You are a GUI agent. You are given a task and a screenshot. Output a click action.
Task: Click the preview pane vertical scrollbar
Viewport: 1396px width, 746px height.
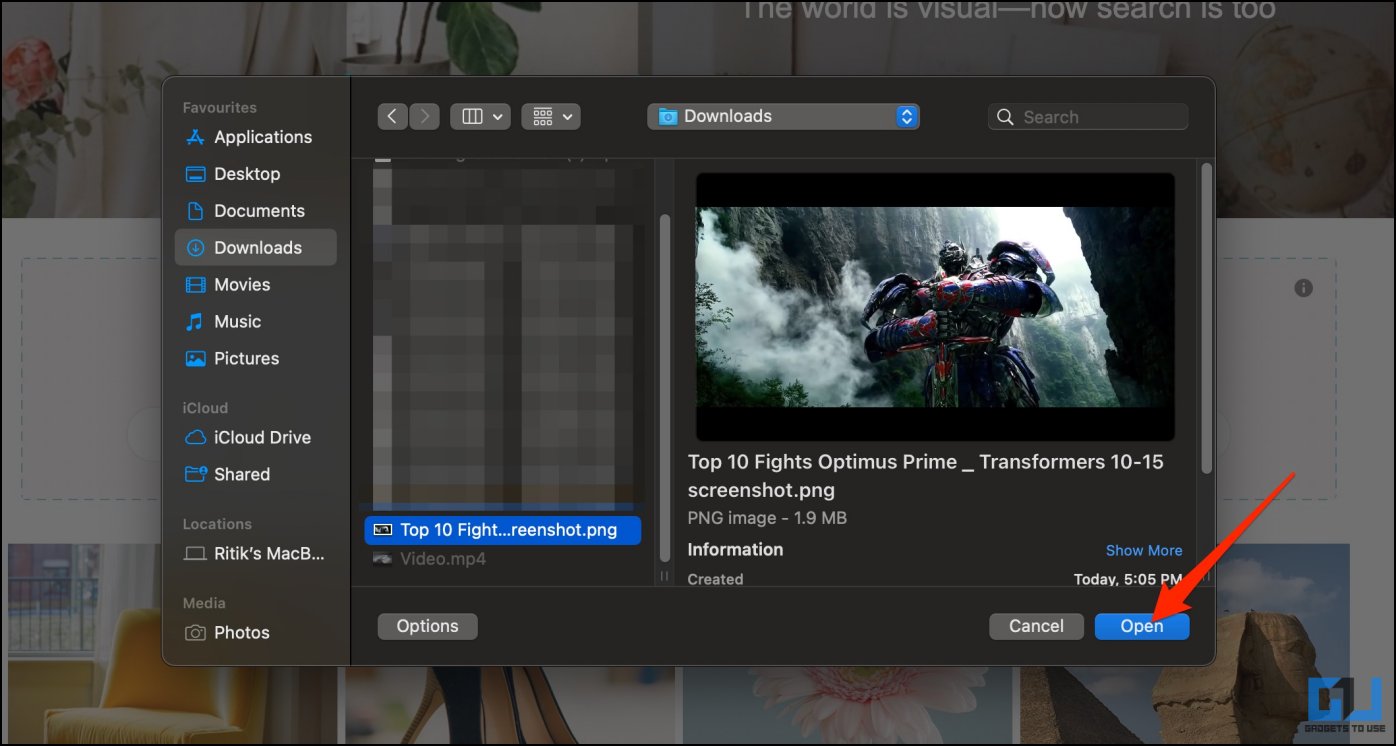click(x=1206, y=318)
